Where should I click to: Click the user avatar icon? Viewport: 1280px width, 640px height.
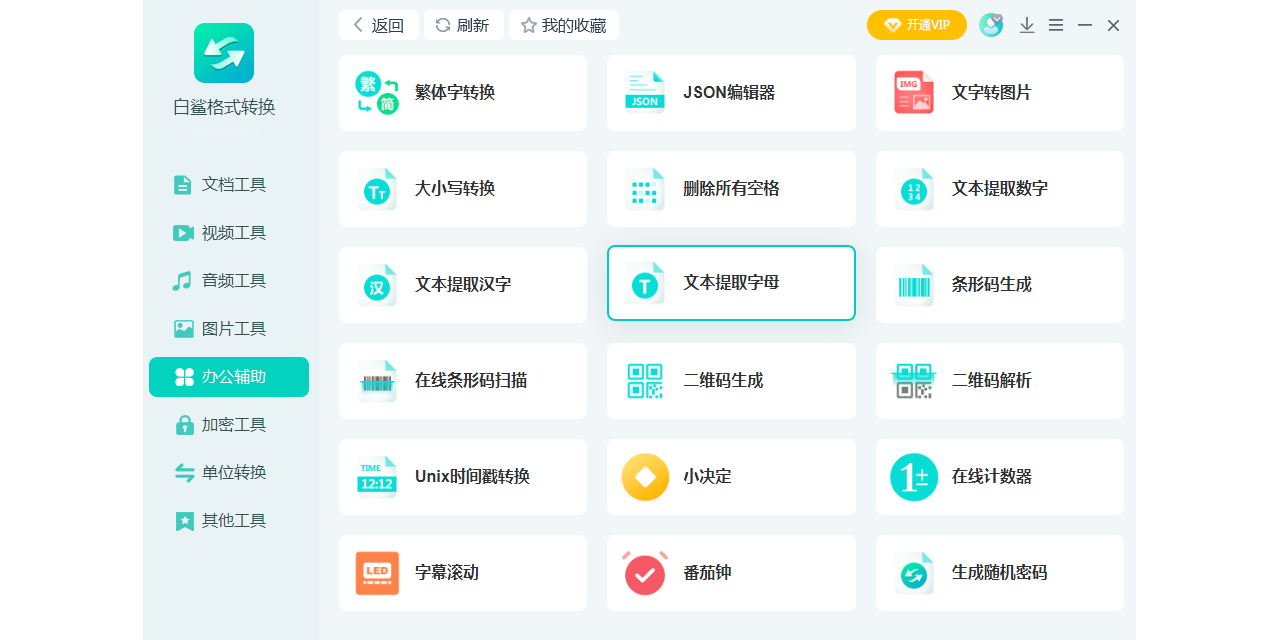[990, 25]
